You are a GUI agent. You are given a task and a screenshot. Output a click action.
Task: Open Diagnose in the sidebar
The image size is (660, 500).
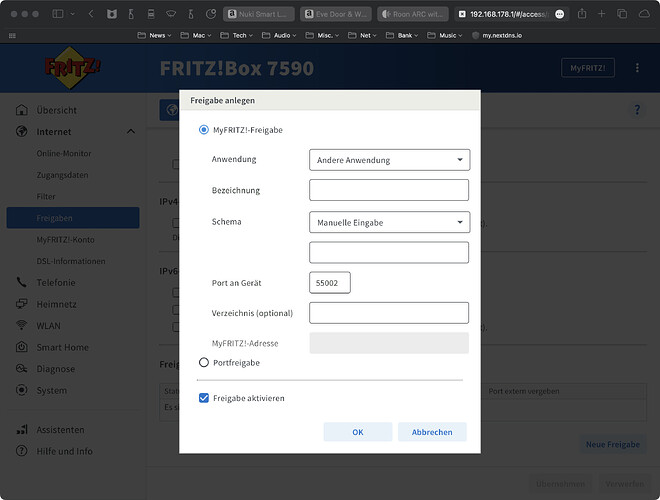[56, 369]
